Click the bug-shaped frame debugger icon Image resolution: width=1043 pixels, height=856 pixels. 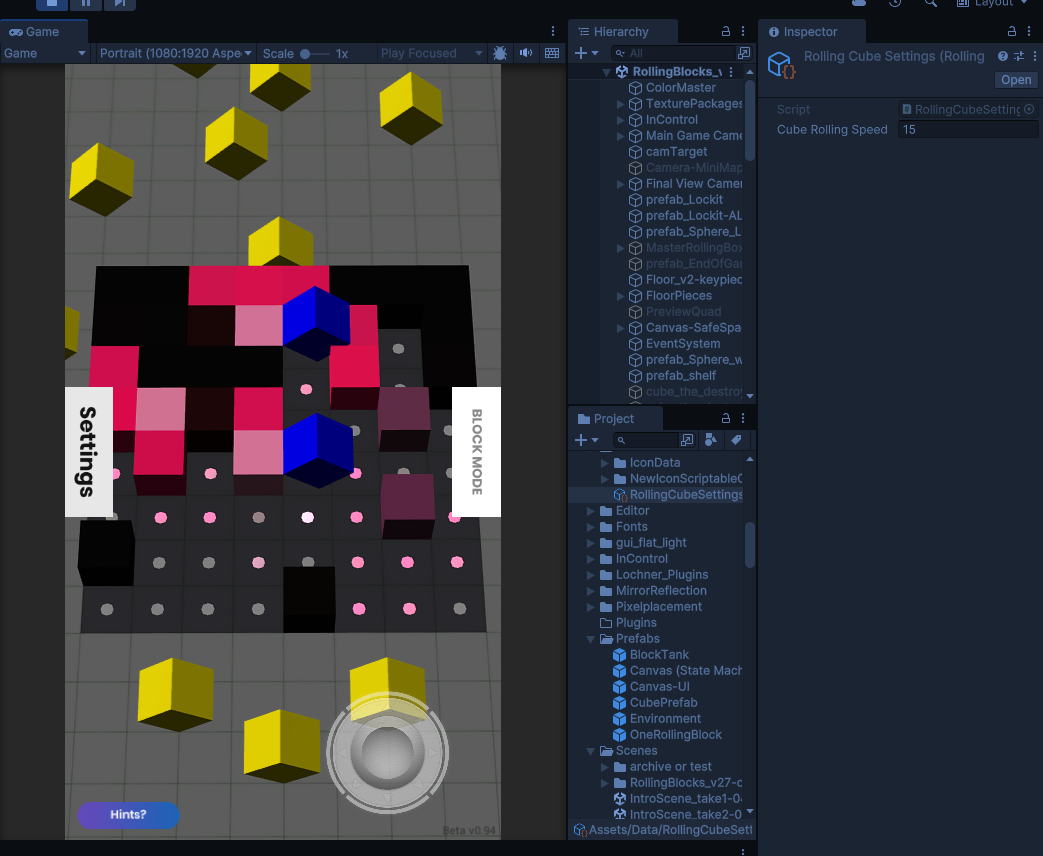pos(500,53)
